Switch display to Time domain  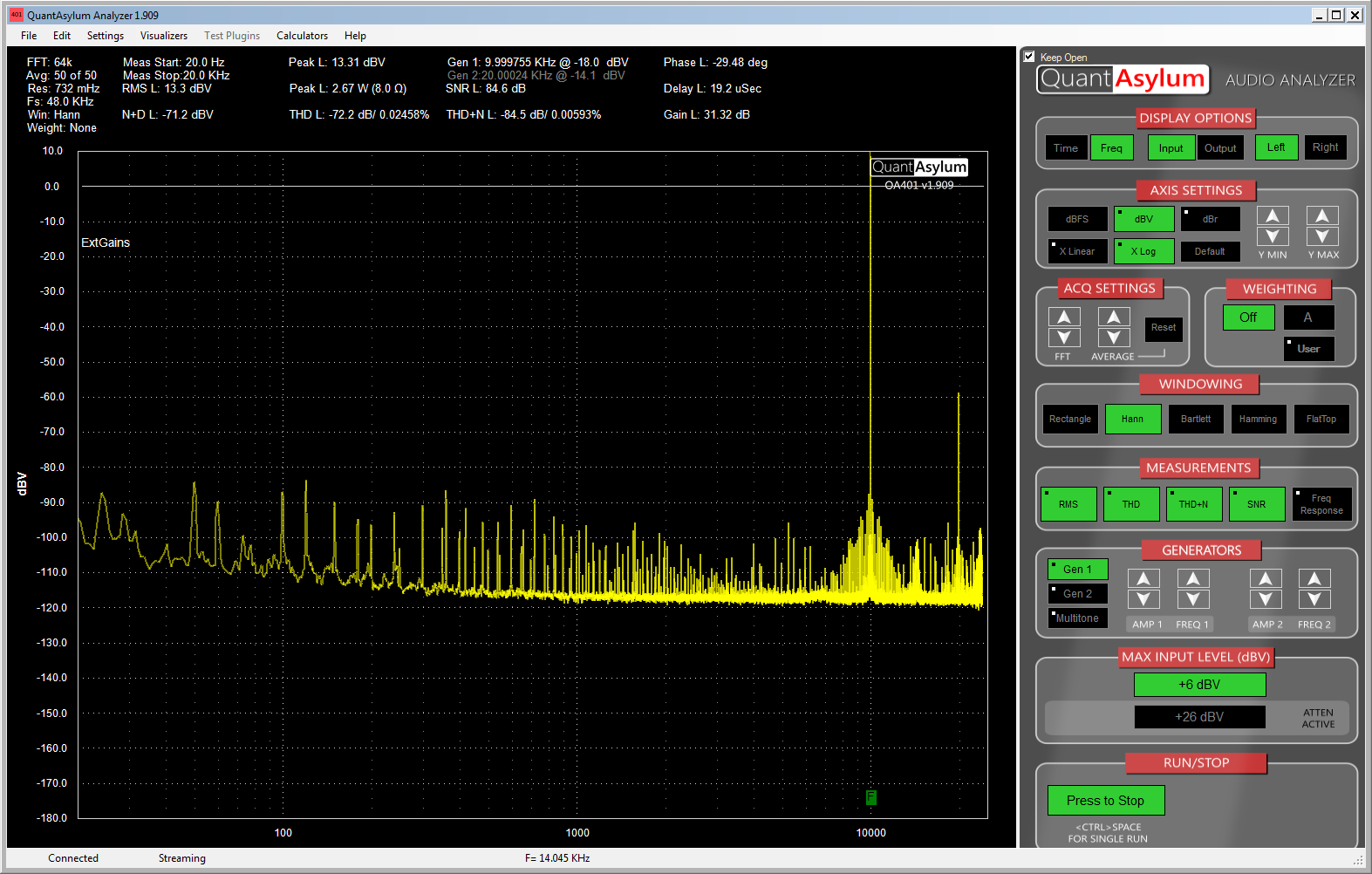1066,147
